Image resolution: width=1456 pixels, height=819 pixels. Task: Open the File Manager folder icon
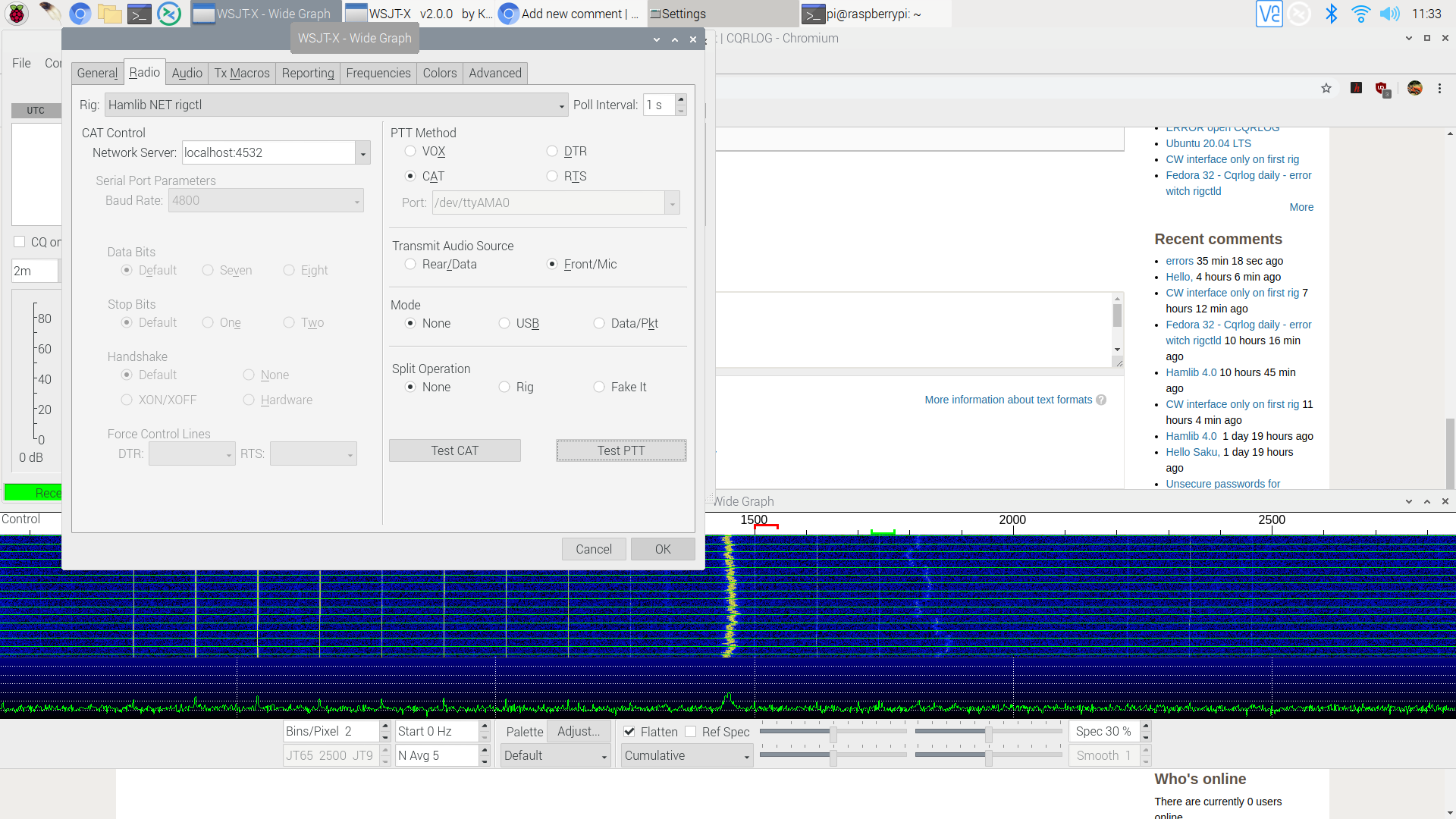[110, 14]
